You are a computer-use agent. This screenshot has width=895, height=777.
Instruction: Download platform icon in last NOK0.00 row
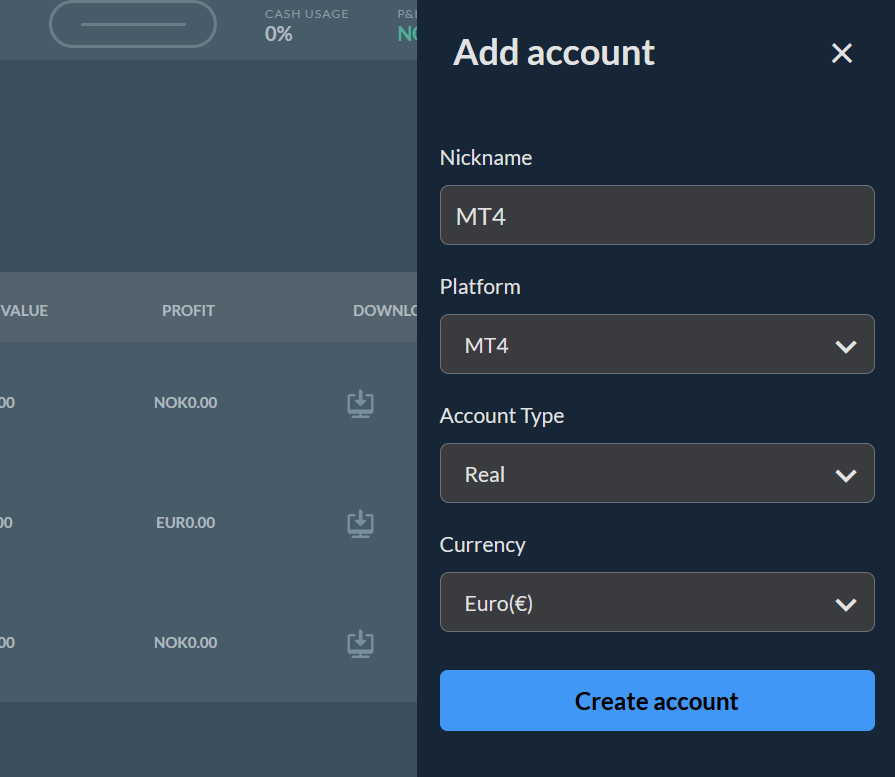(x=361, y=643)
